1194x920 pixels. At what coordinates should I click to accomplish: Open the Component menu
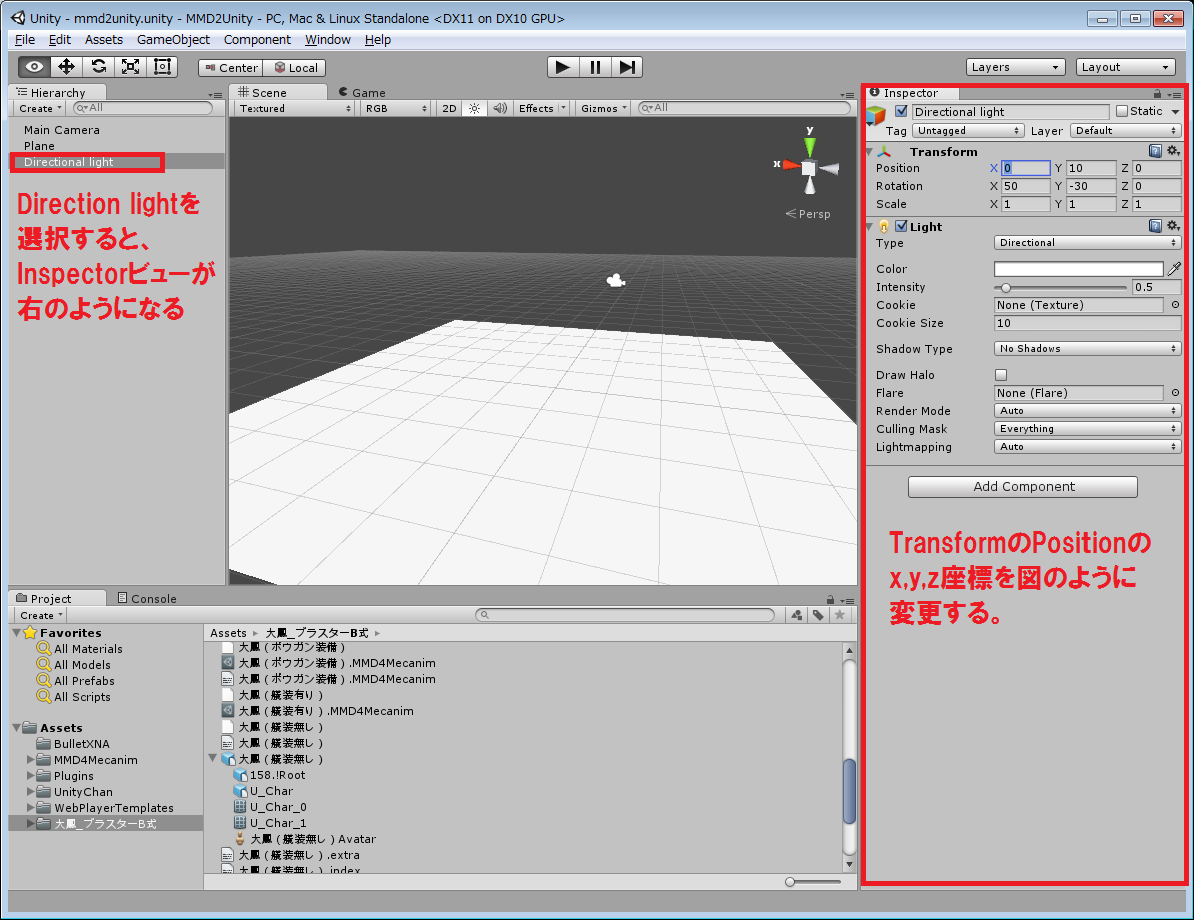tap(257, 40)
